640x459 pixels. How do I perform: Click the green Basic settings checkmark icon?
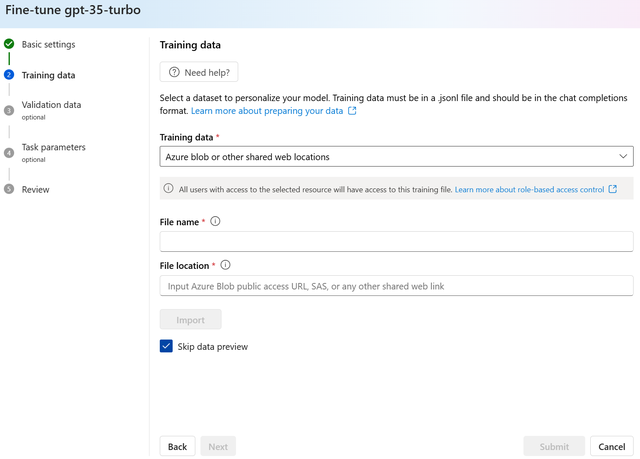point(9,44)
